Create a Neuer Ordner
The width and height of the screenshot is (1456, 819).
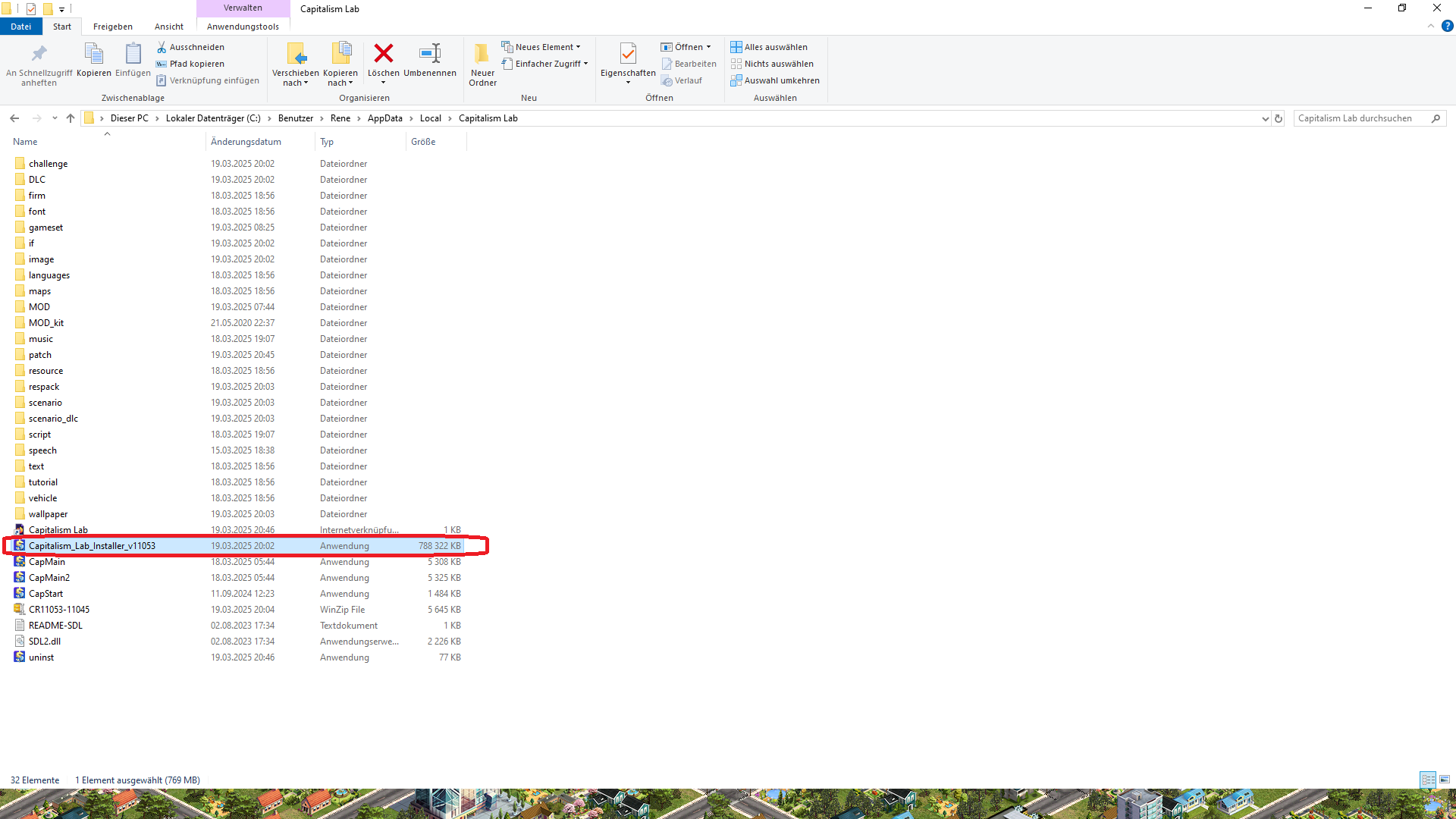click(482, 64)
